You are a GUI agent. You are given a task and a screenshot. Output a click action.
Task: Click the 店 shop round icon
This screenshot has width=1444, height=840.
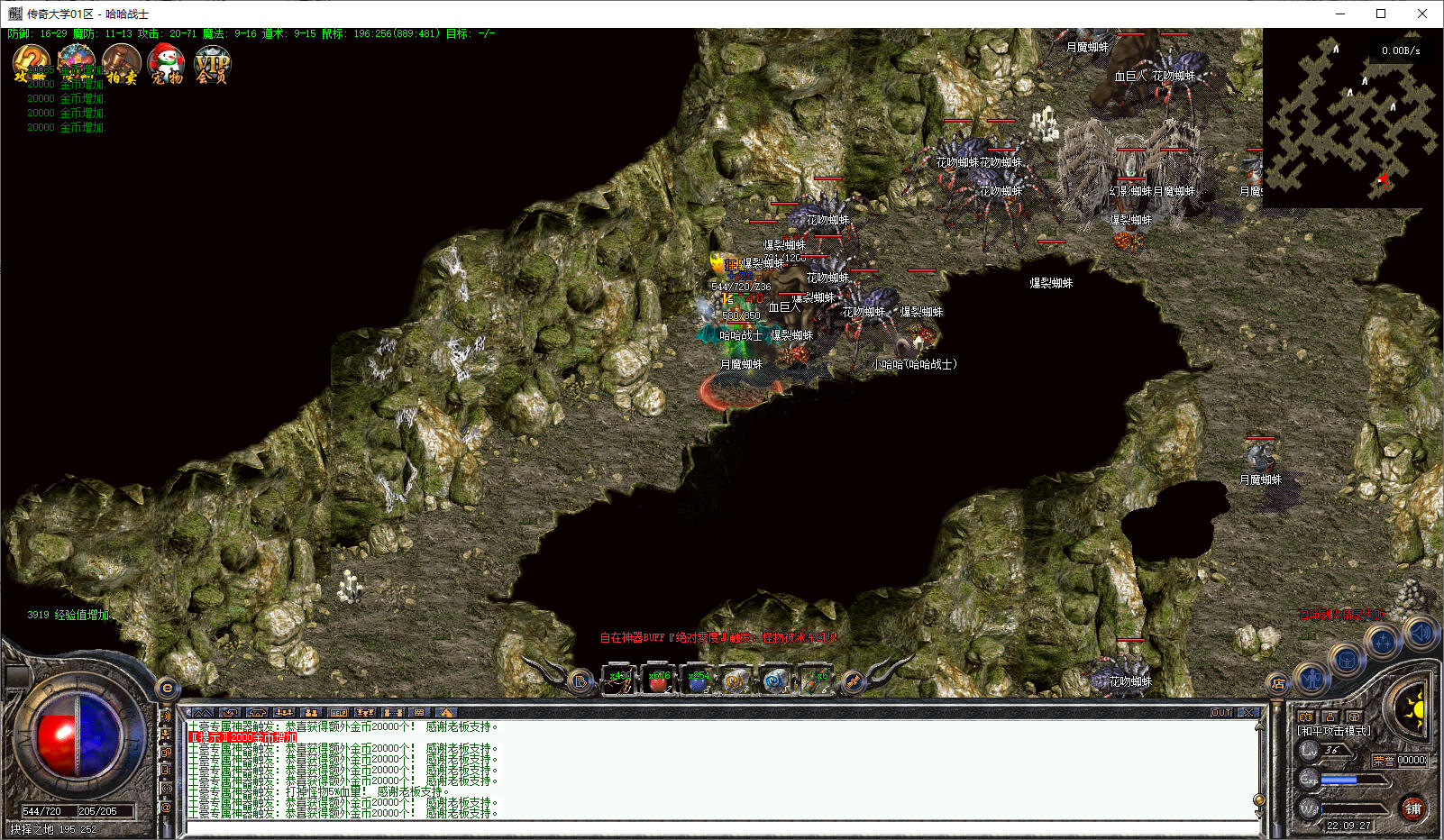coord(1277,684)
